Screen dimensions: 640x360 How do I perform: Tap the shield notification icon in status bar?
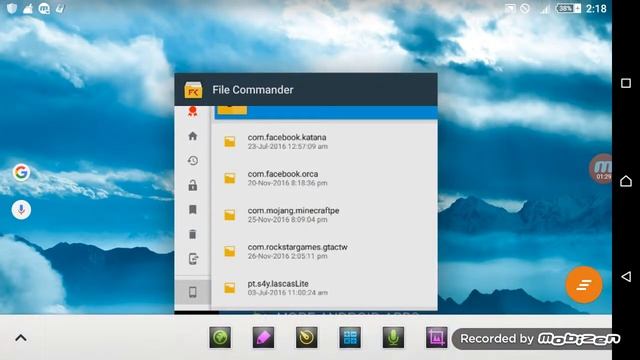point(12,8)
